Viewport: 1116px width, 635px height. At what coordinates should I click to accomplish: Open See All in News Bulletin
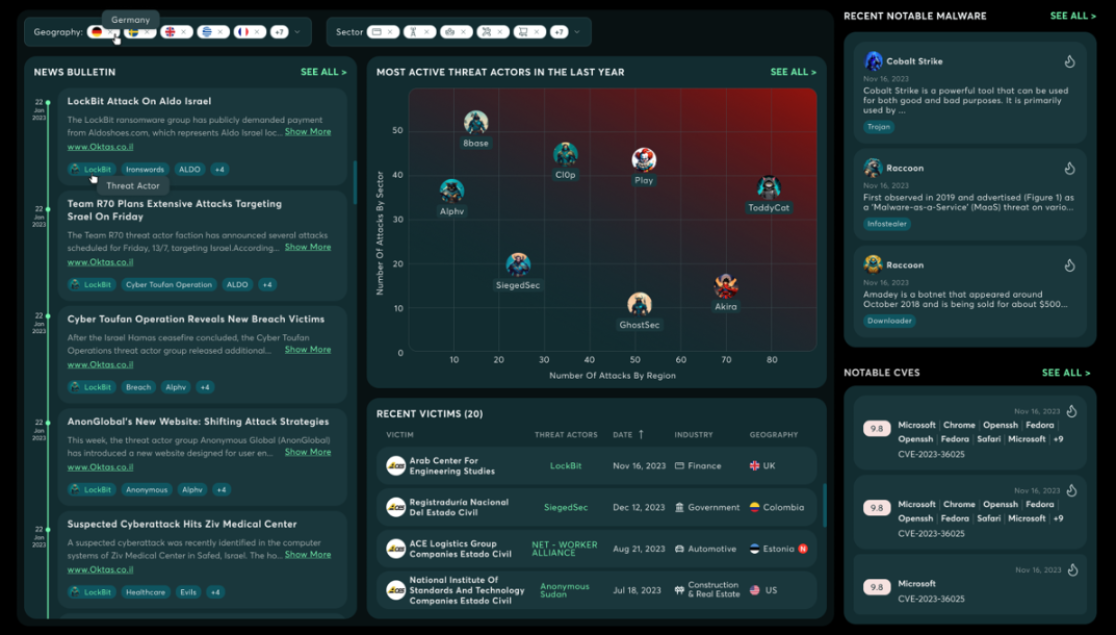tap(323, 72)
